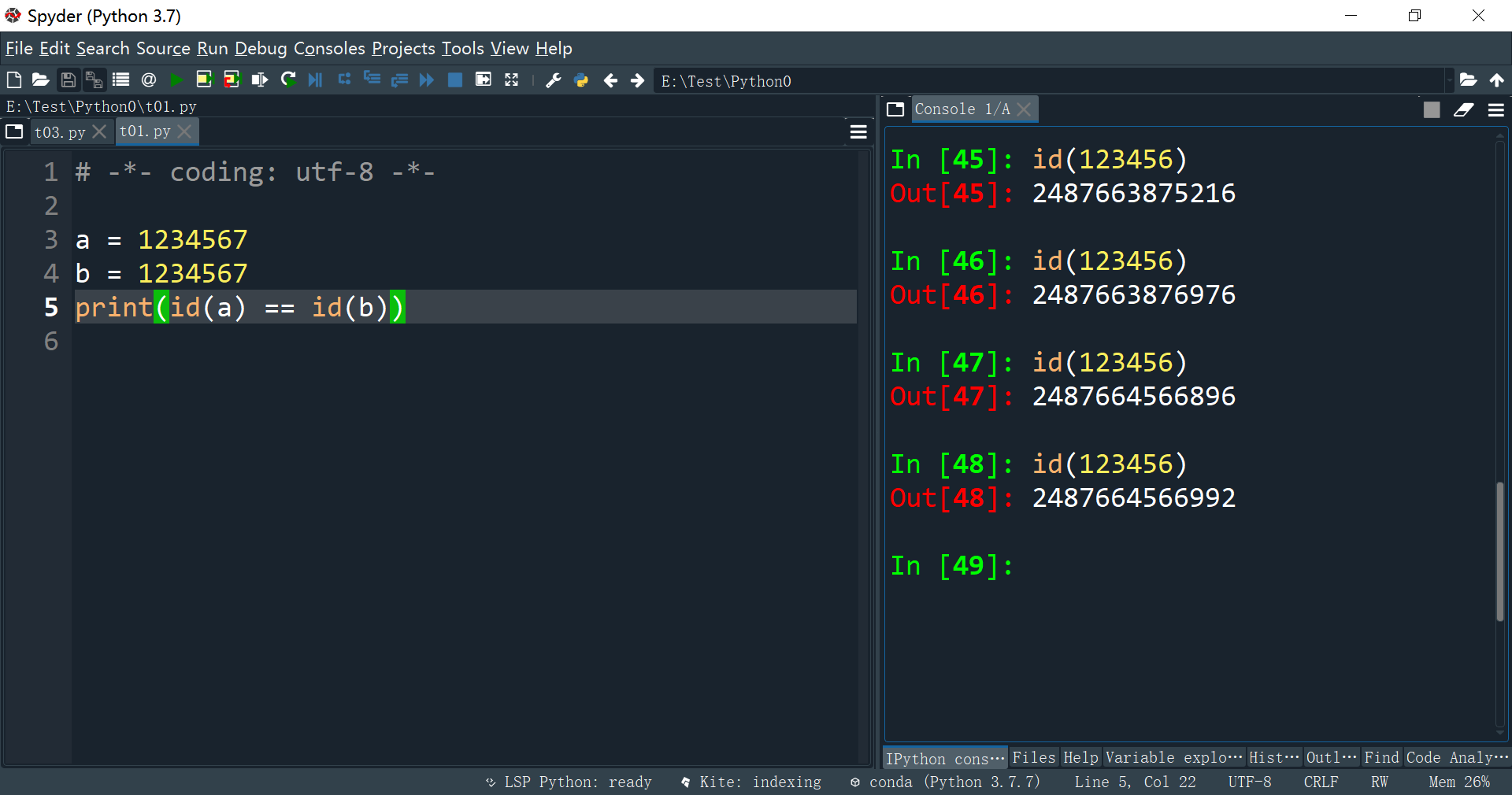Save all open files
The height and width of the screenshot is (795, 1512).
pos(94,79)
